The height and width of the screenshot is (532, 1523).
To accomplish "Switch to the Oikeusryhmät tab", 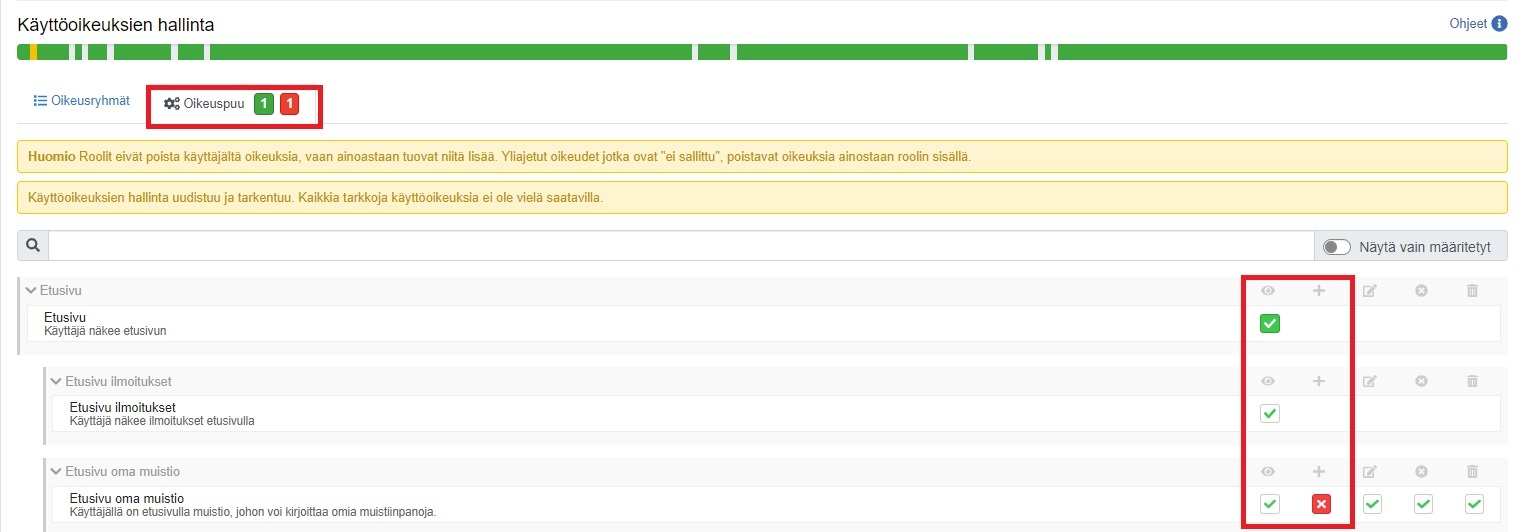I will click(82, 101).
